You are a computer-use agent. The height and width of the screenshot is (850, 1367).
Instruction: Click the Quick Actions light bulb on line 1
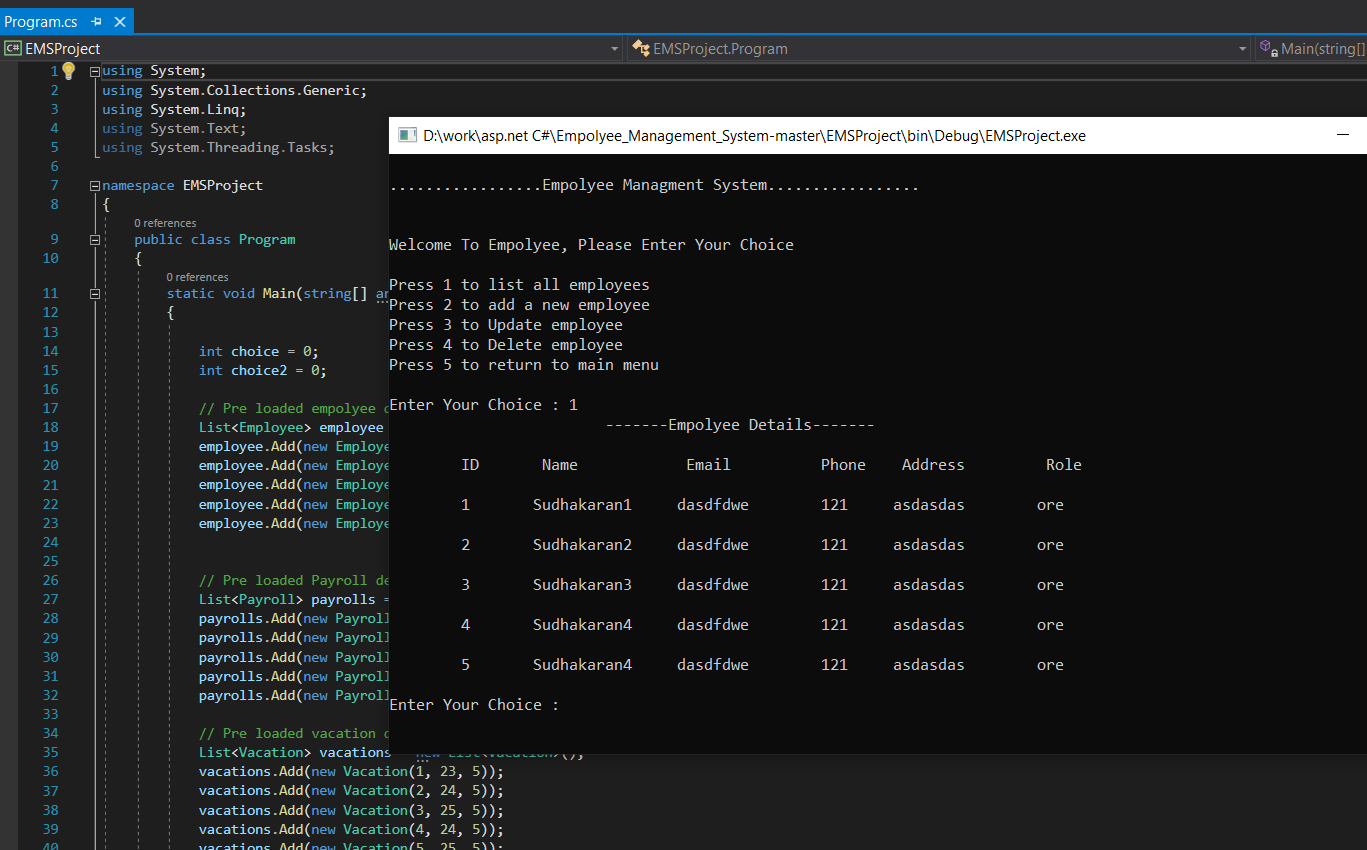click(x=68, y=70)
